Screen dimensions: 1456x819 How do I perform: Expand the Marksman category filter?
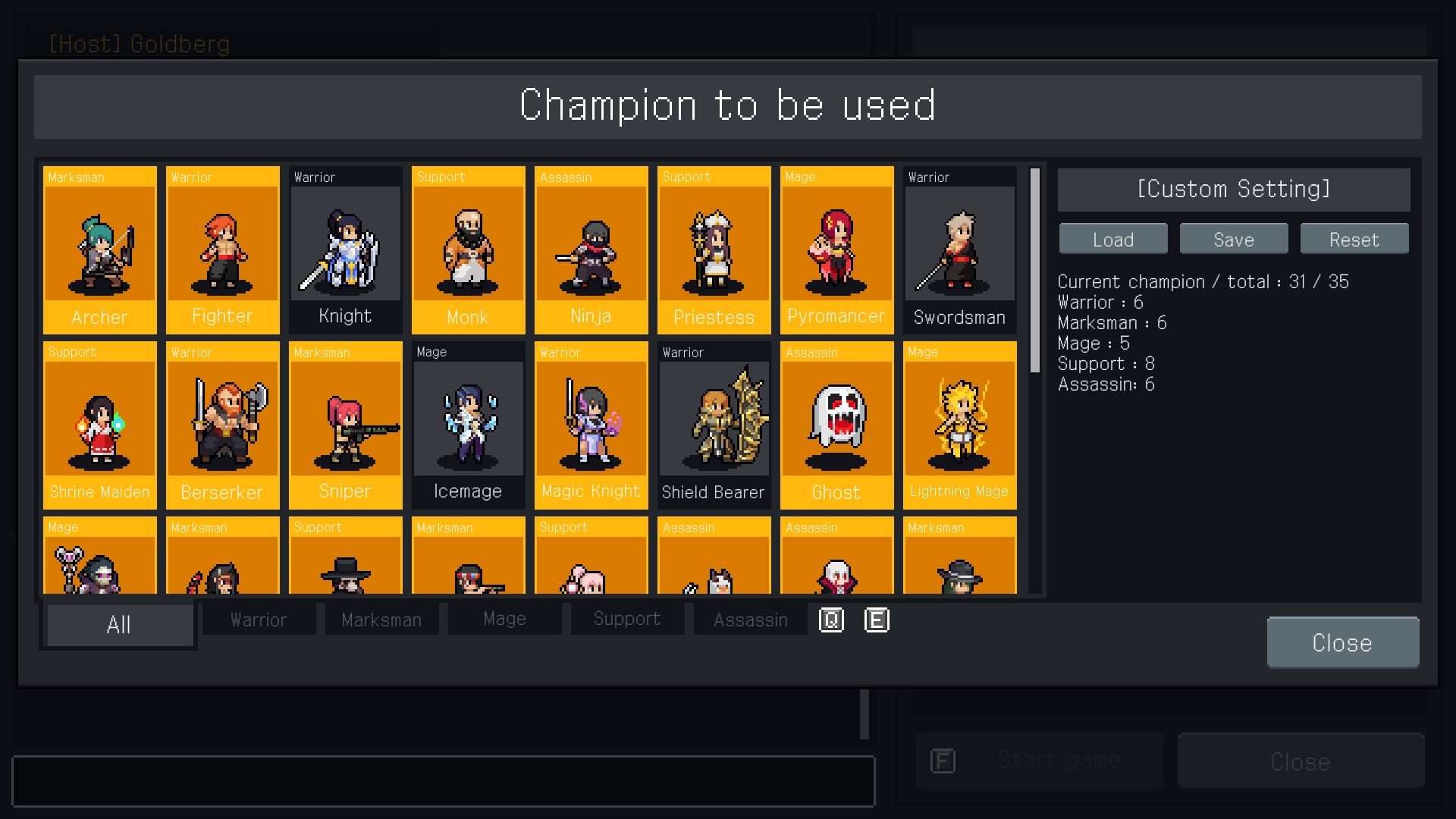point(380,620)
